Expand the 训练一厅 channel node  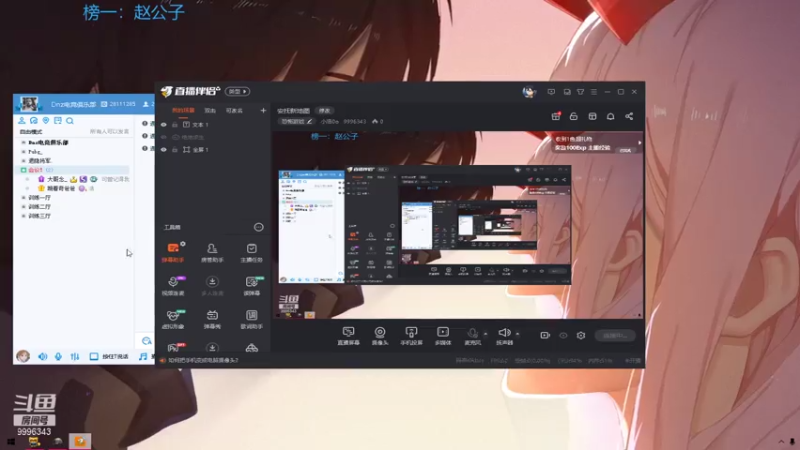click(x=23, y=197)
